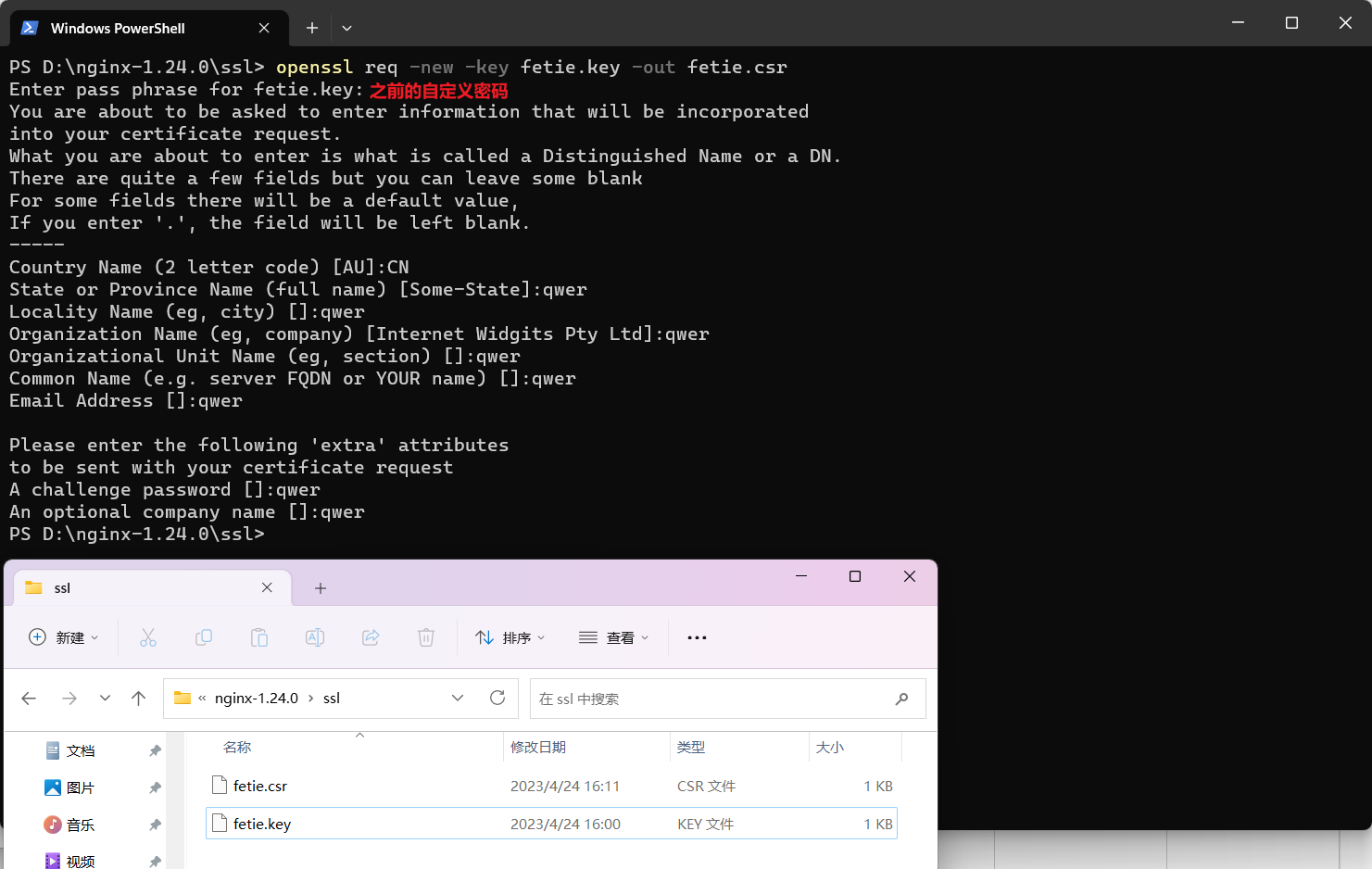Unpin 图片 using its pin icon
The height and width of the screenshot is (869, 1372).
point(155,787)
